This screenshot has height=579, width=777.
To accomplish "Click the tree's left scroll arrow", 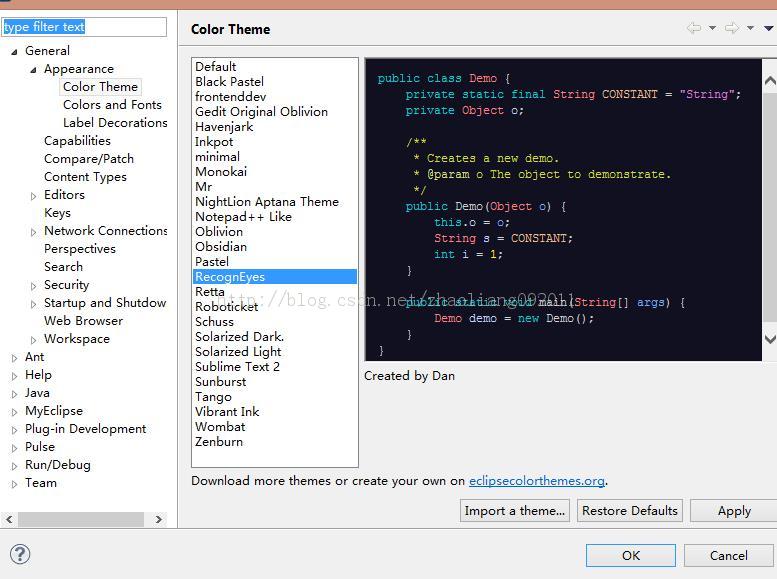I will pyautogui.click(x=11, y=519).
